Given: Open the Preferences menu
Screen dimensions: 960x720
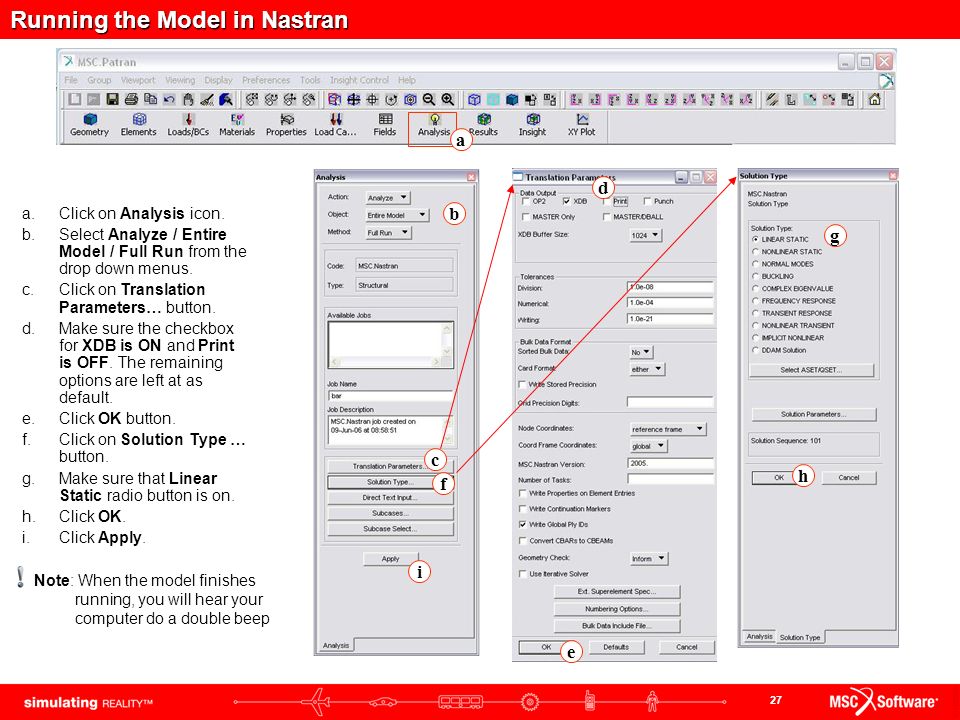Looking at the screenshot, I should (x=266, y=80).
